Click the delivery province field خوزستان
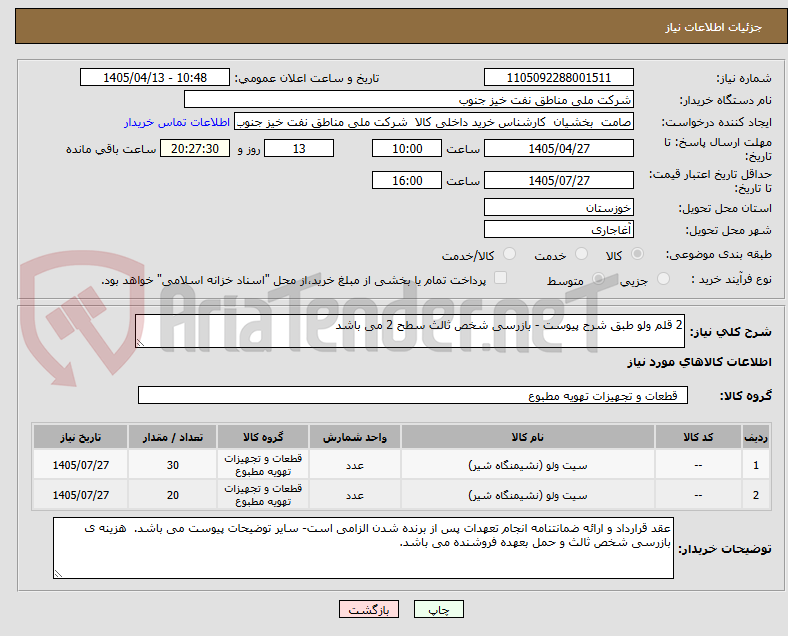 tap(558, 207)
